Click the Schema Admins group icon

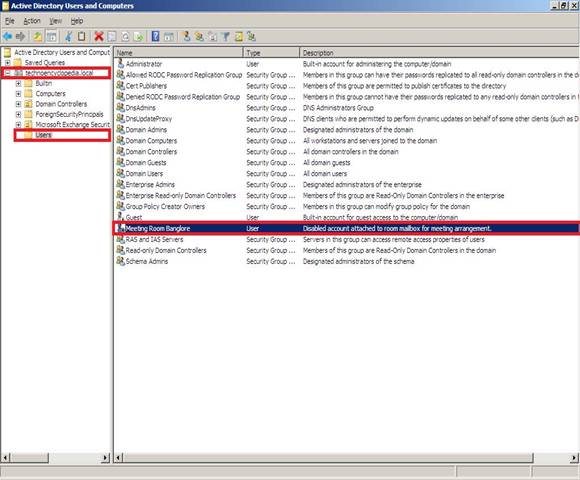point(121,261)
